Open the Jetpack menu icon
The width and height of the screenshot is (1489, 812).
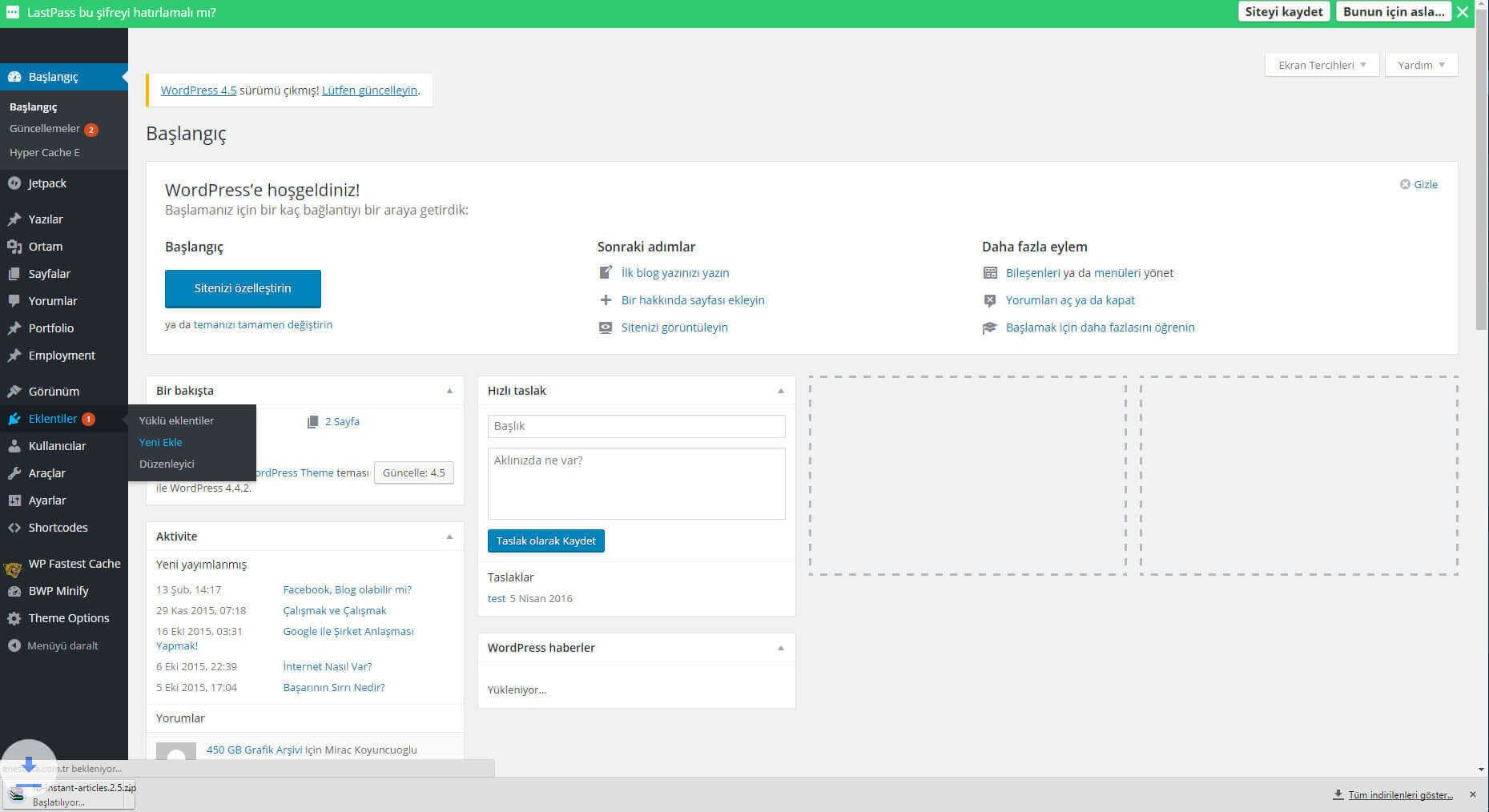(14, 183)
